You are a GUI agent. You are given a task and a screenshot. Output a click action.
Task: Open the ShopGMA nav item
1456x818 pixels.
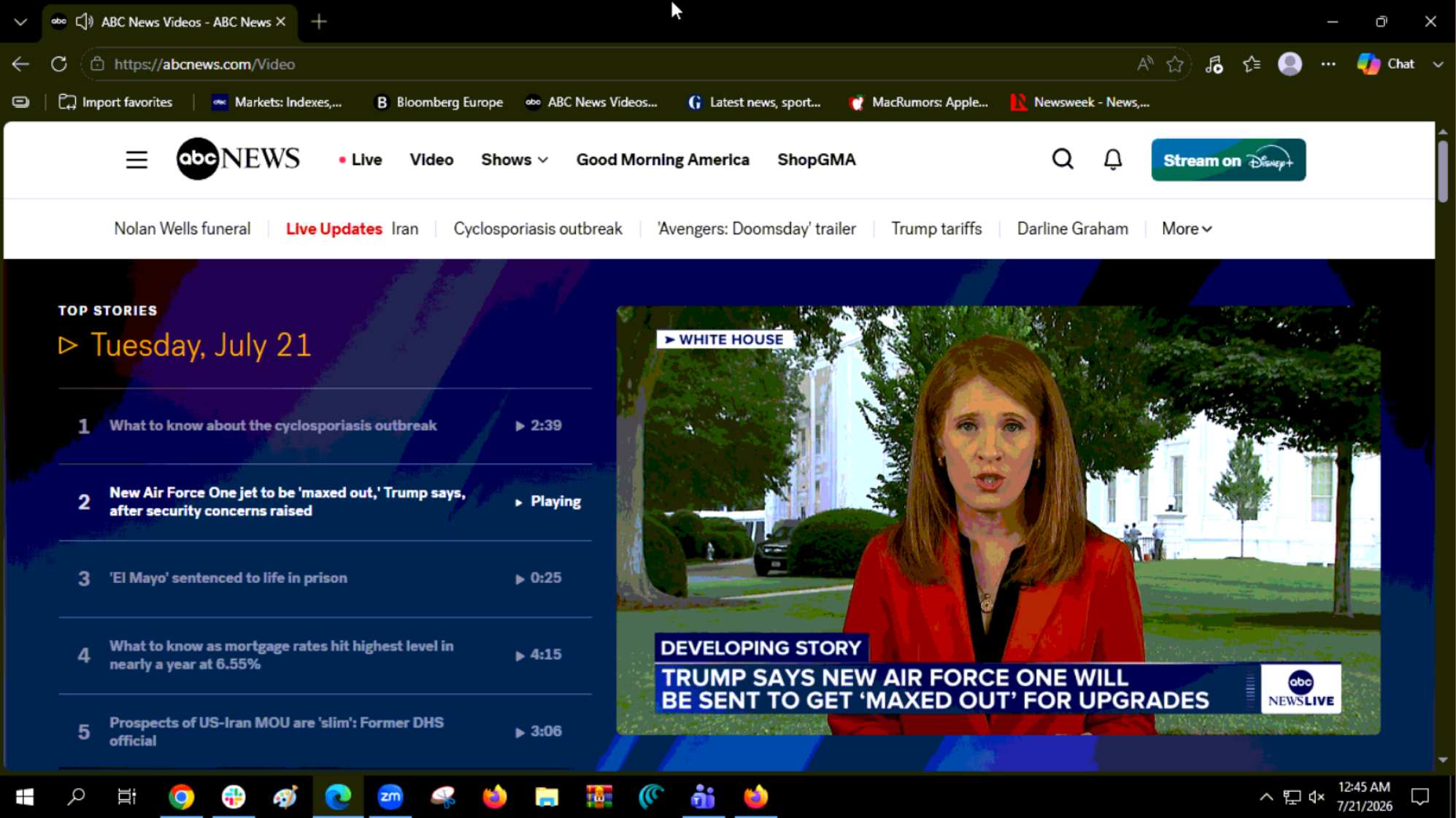816,160
